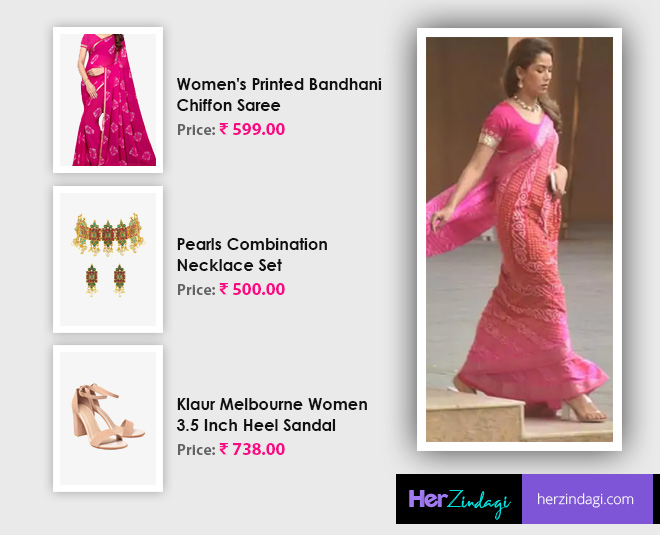This screenshot has height=535, width=660.
Task: Click the Klaur Melbourne Women Heel Sandal title
Action: click(x=272, y=415)
